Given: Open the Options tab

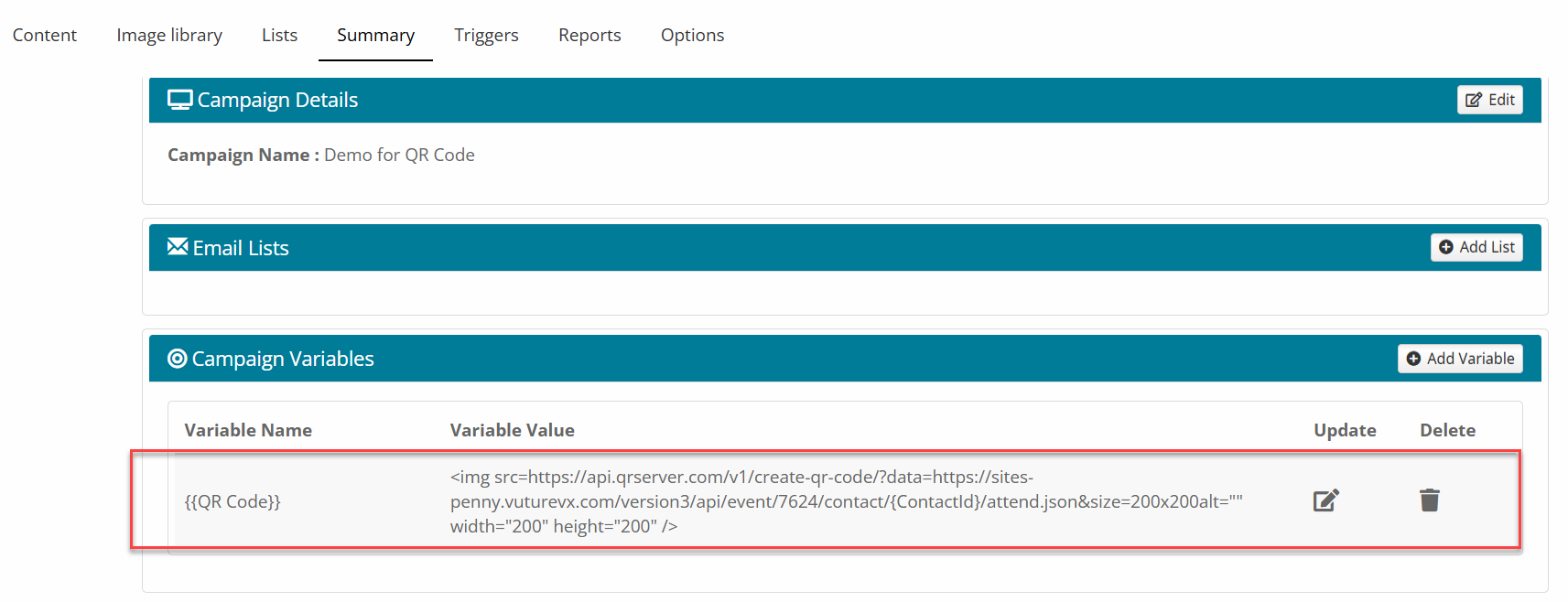Looking at the screenshot, I should click(x=692, y=35).
